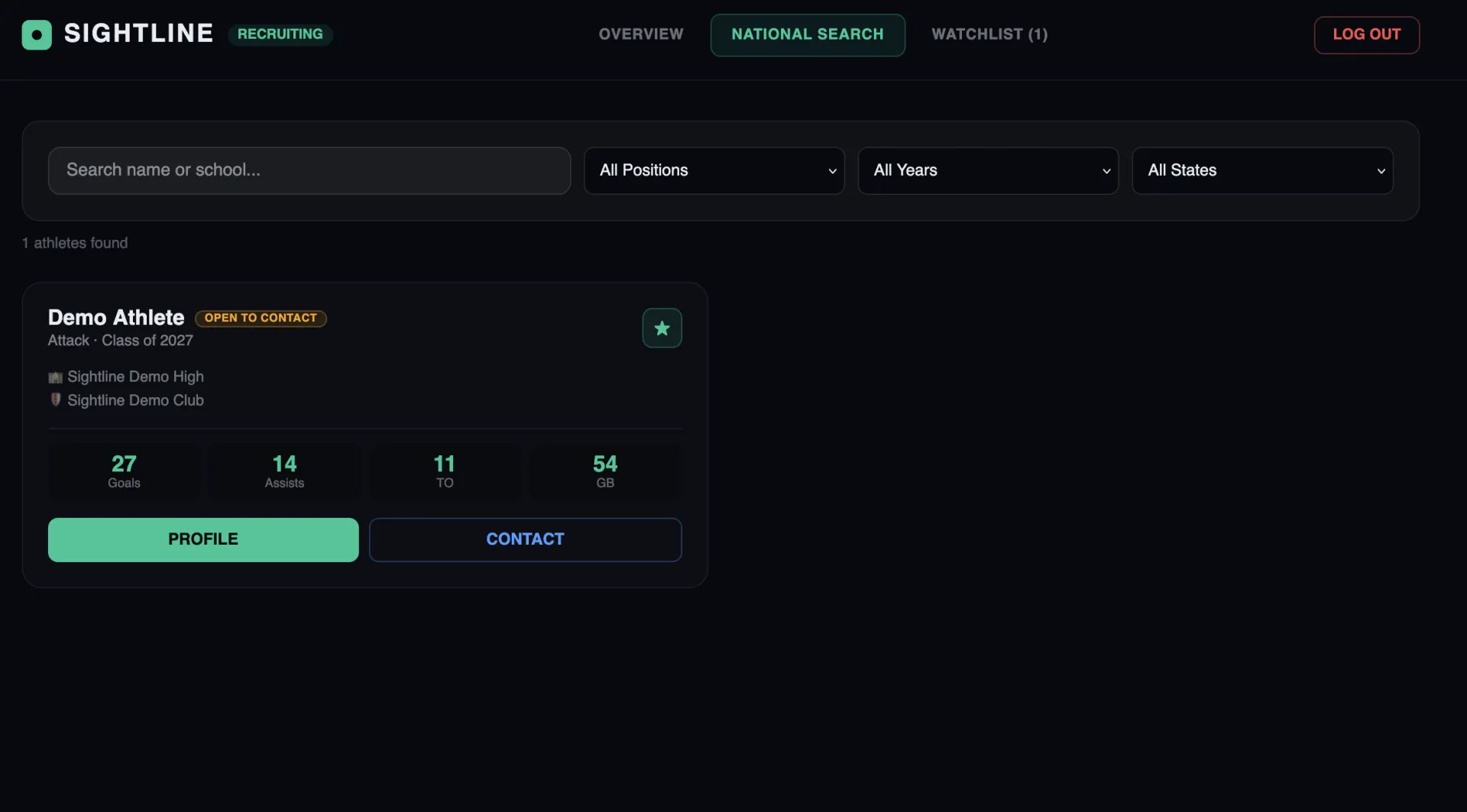Click the 27 Goals stat tile
The width and height of the screenshot is (1467, 812).
[x=124, y=471]
